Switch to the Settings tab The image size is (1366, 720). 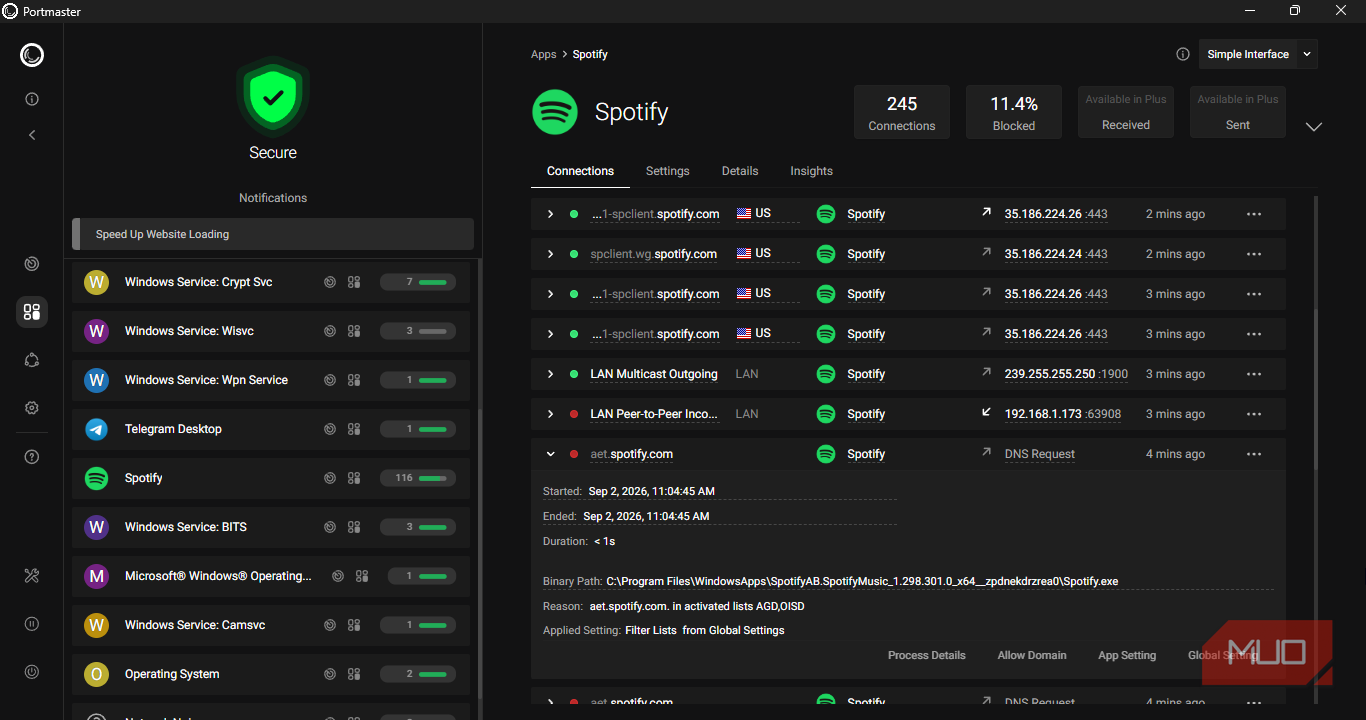667,171
